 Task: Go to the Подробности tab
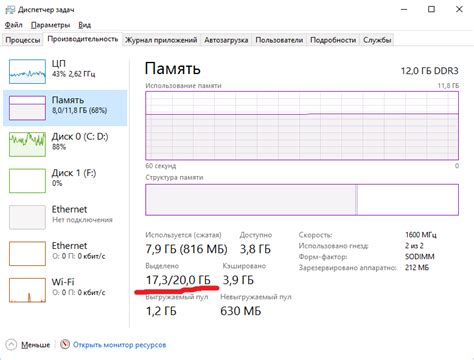click(x=333, y=40)
